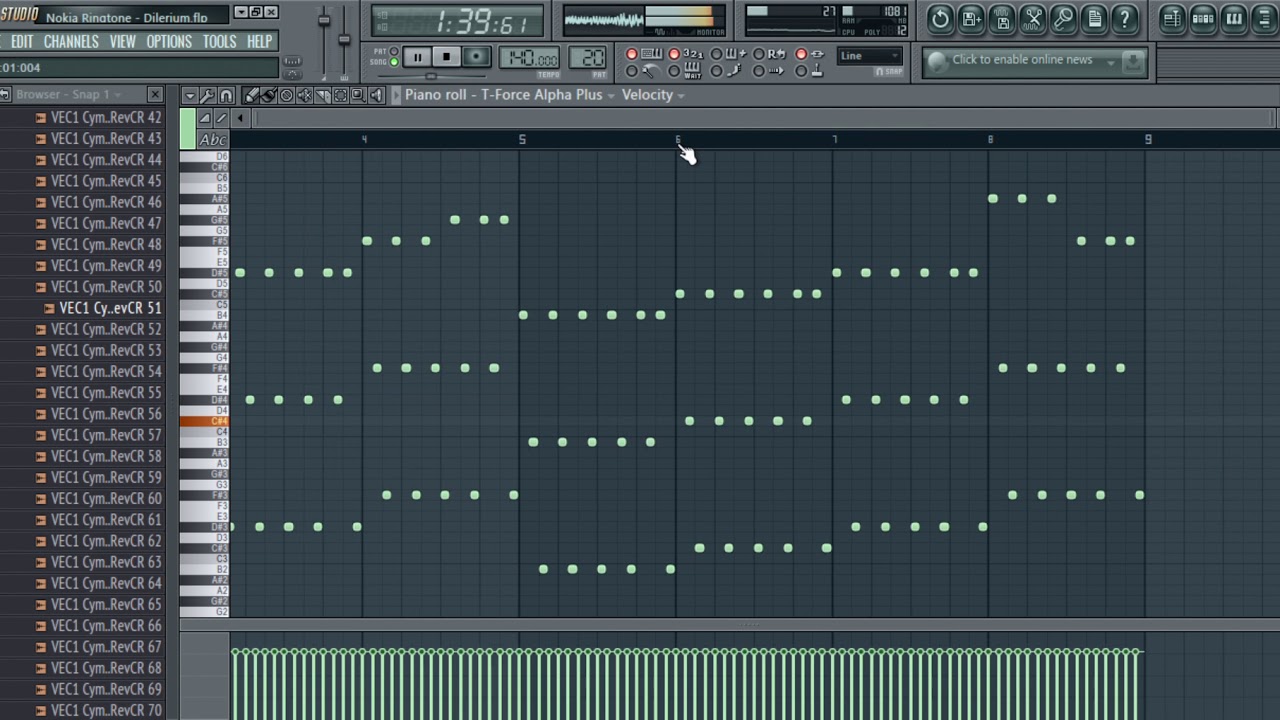Viewport: 1280px width, 720px height.
Task: Open the piano roll wrench tools menu
Action: click(207, 95)
